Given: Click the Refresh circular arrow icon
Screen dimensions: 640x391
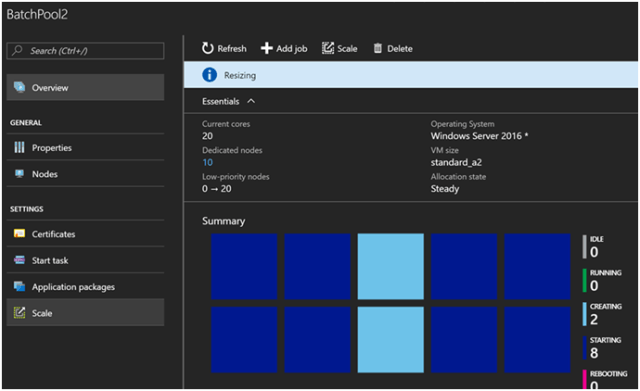Looking at the screenshot, I should pyautogui.click(x=207, y=48).
